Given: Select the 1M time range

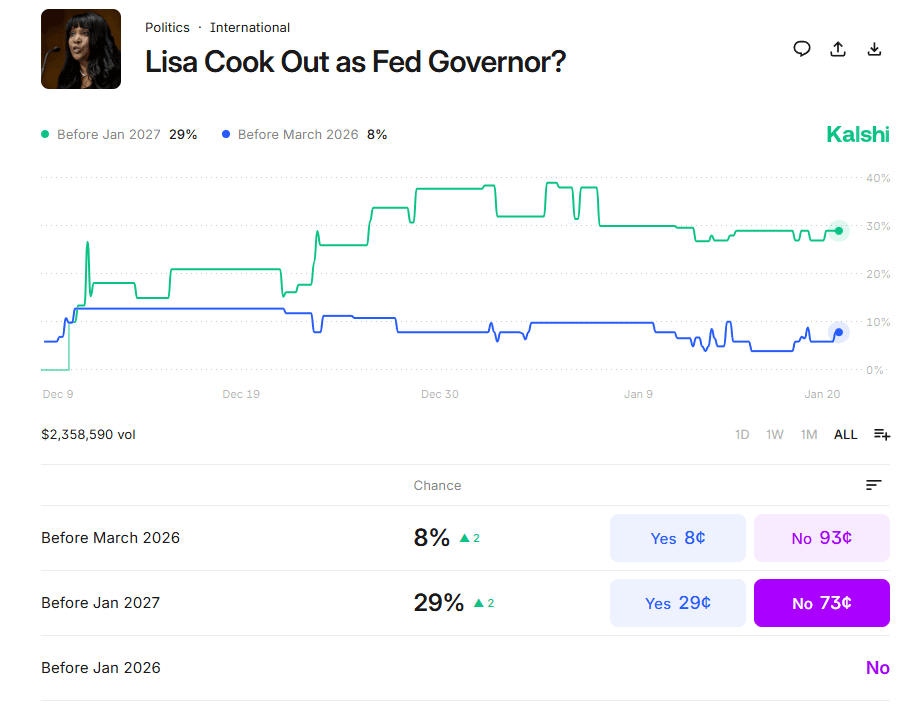Looking at the screenshot, I should click(809, 434).
